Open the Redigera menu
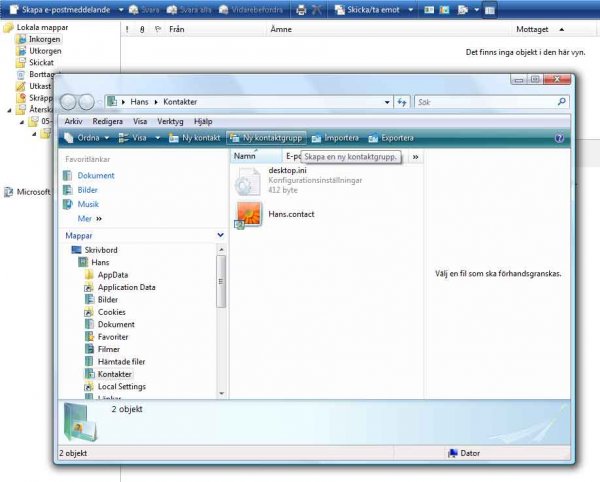This screenshot has height=482, width=600. (108, 120)
